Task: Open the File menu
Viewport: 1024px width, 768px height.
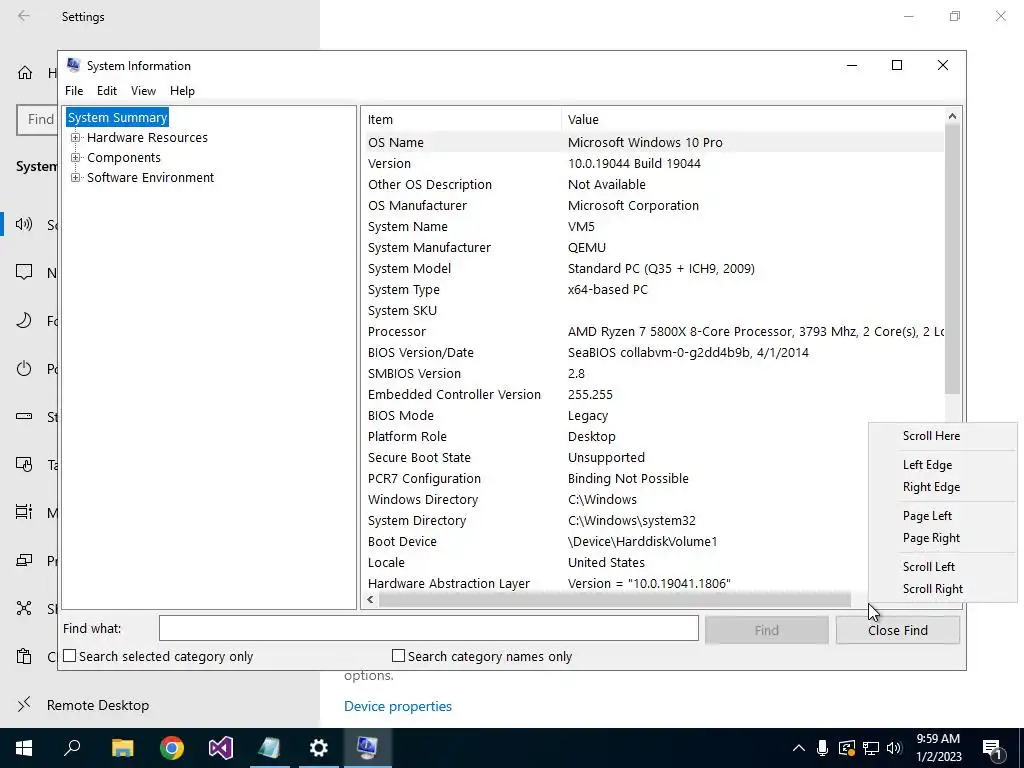Action: coord(74,91)
